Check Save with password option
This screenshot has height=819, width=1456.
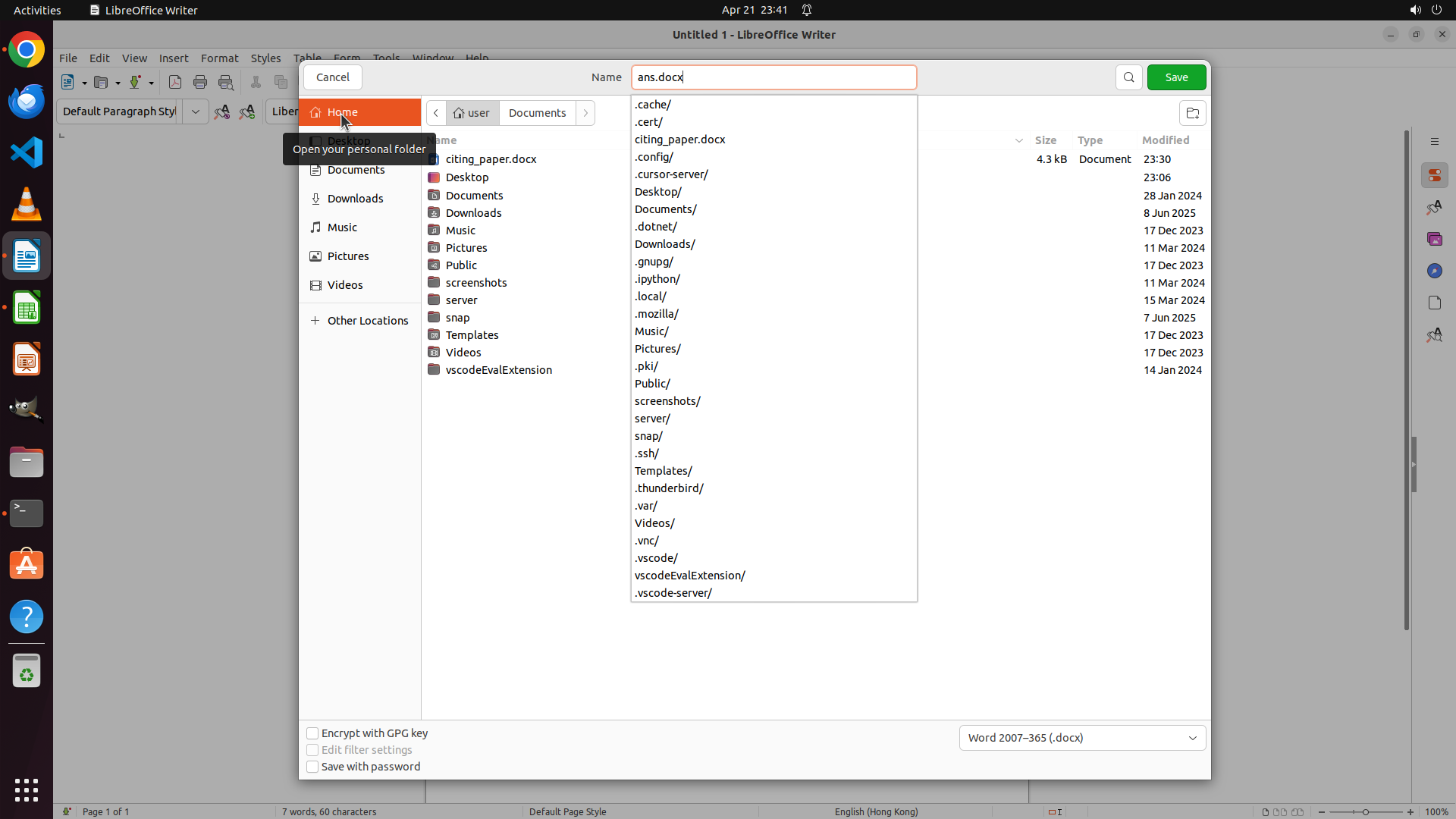click(x=312, y=767)
